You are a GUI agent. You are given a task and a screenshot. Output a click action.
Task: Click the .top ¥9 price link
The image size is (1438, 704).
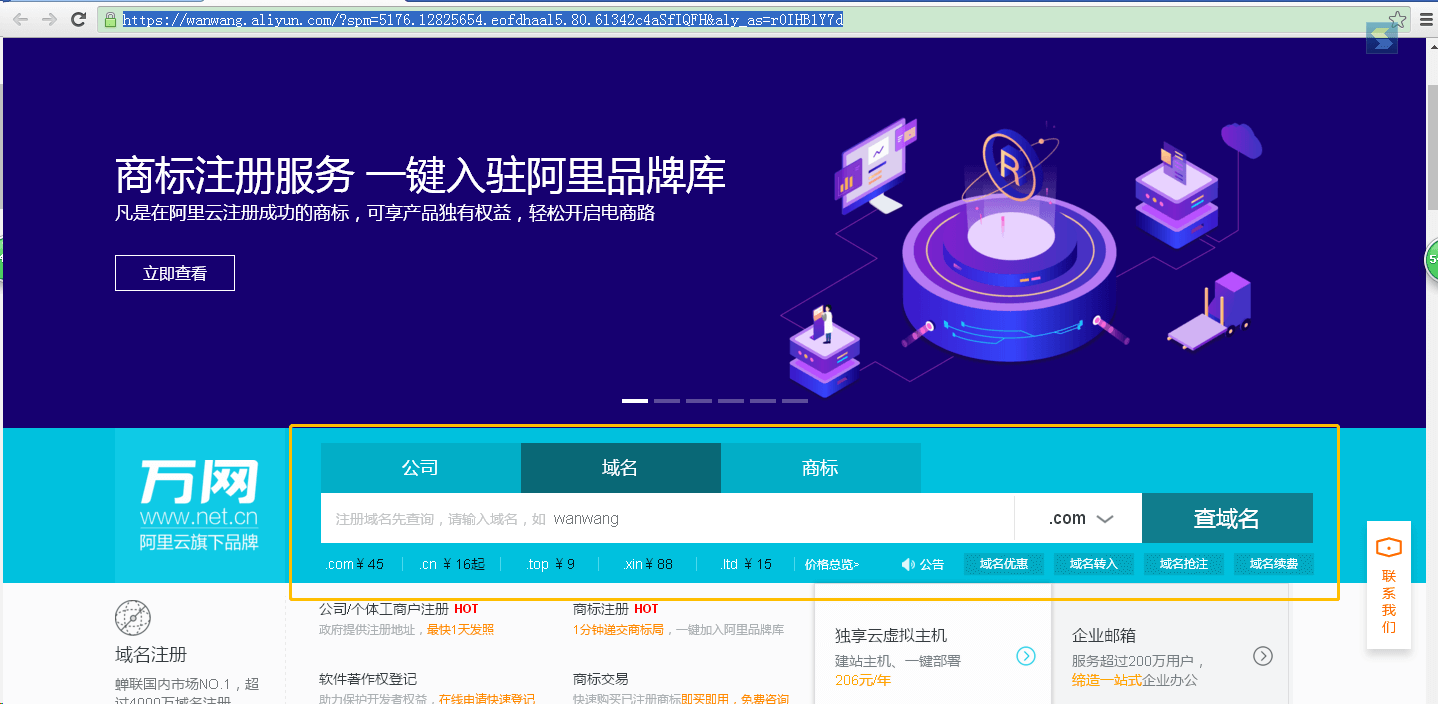point(551,564)
